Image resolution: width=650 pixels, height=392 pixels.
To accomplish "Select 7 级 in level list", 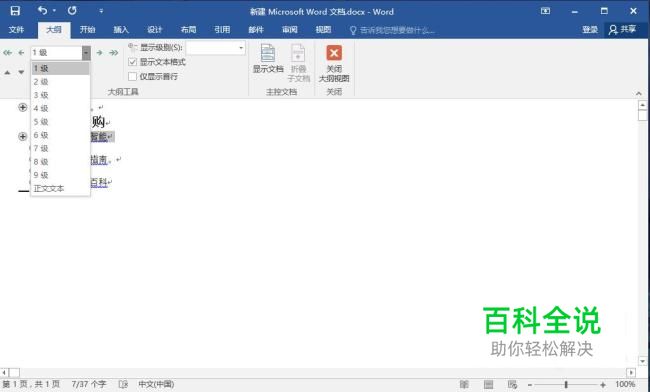I will (x=61, y=148).
